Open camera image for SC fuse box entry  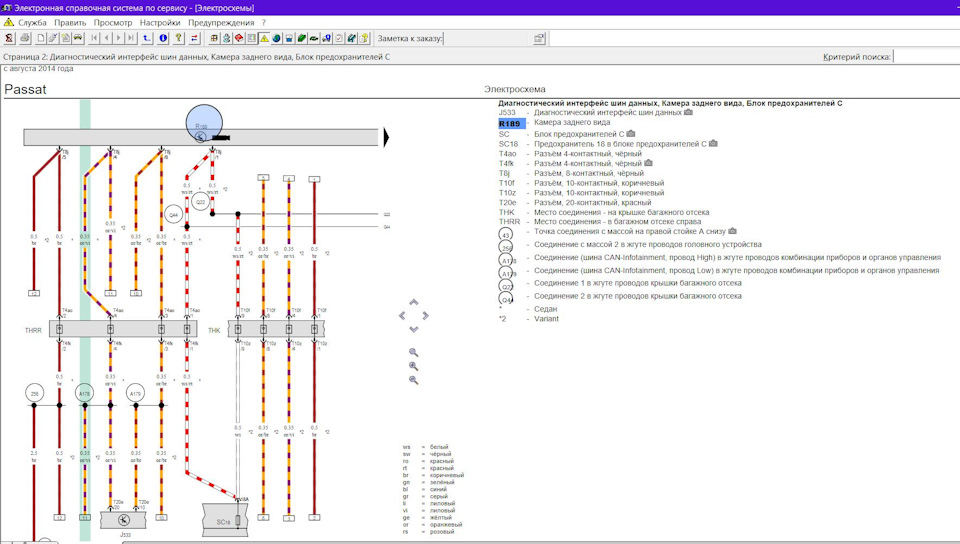(x=631, y=134)
